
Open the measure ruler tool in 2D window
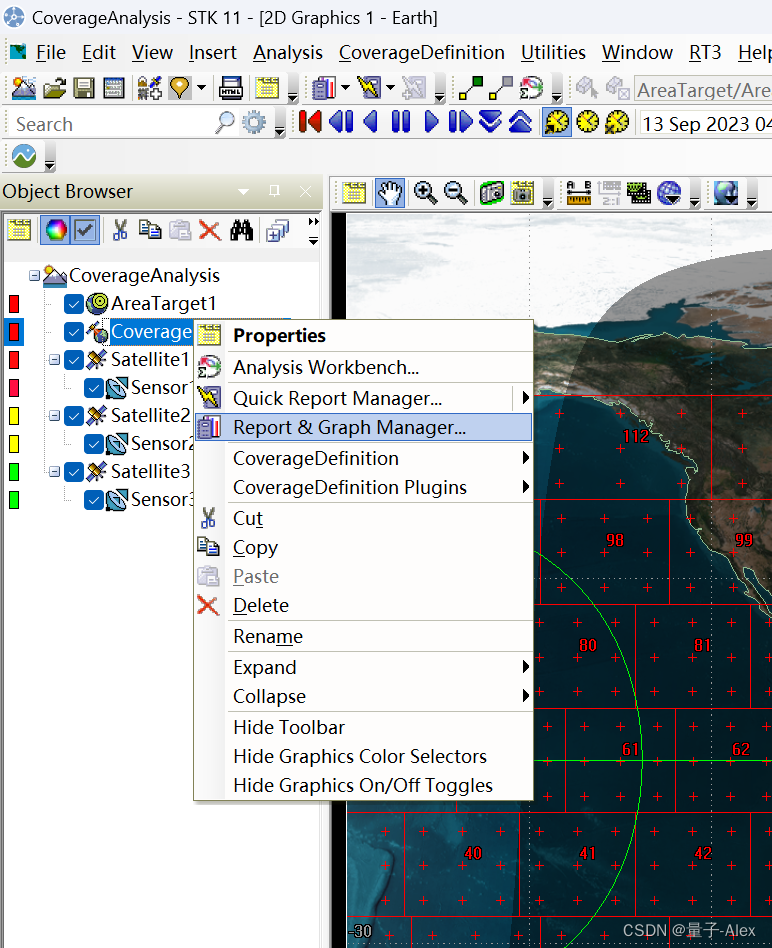coord(579,193)
